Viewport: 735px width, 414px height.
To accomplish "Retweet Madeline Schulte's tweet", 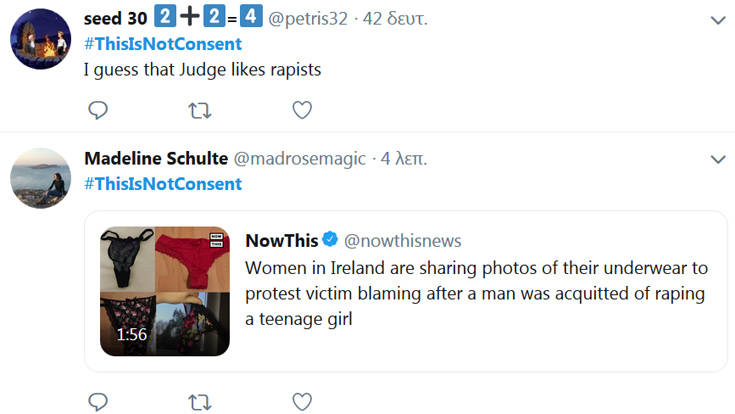I will 200,401.
